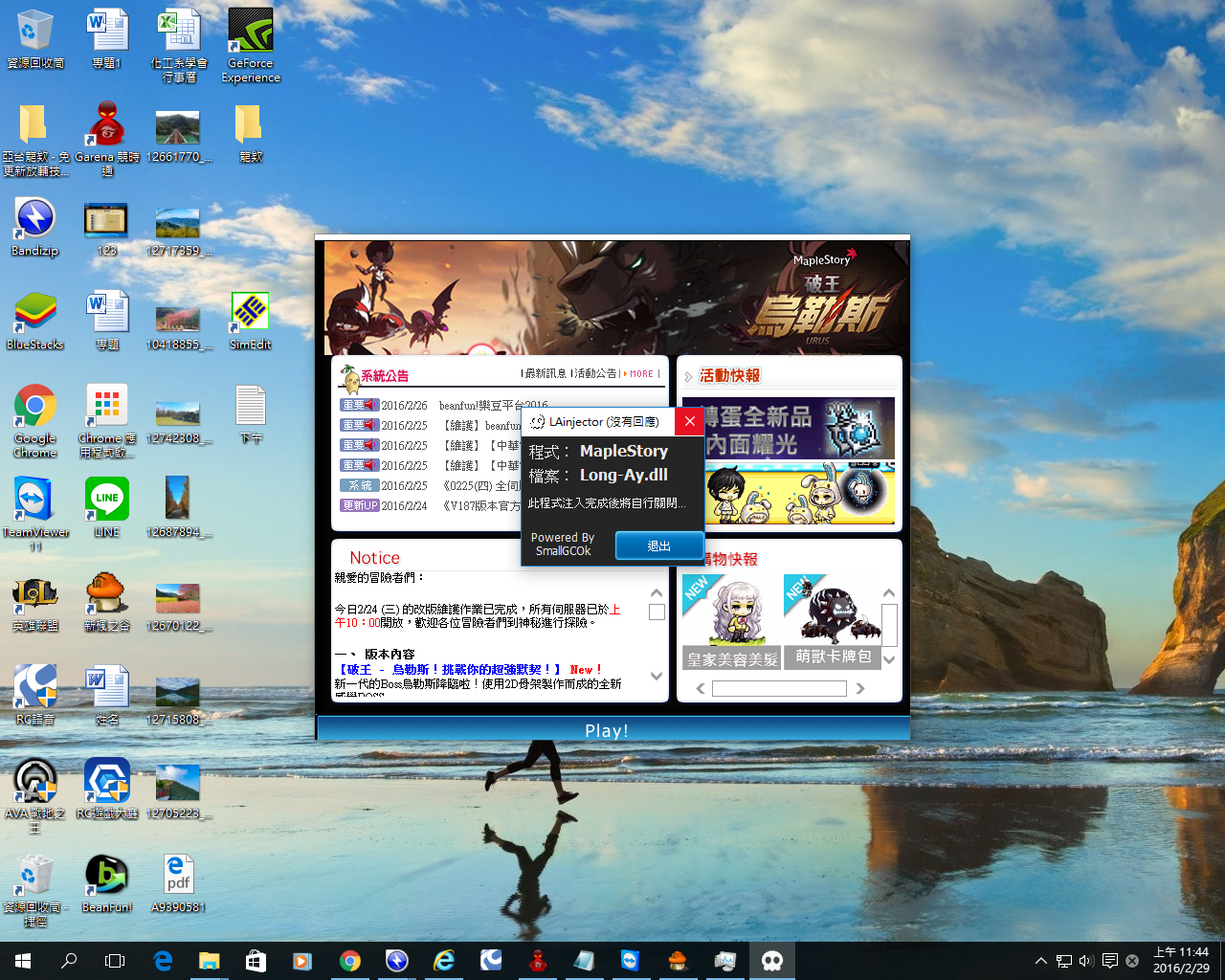Select the Google Chrome desktop shortcut
The width and height of the screenshot is (1225, 980).
[35, 421]
